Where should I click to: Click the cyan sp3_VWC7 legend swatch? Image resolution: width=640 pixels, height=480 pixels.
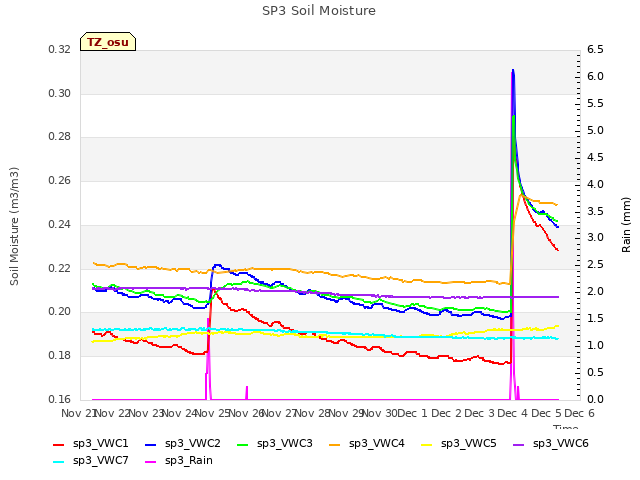click(59, 462)
